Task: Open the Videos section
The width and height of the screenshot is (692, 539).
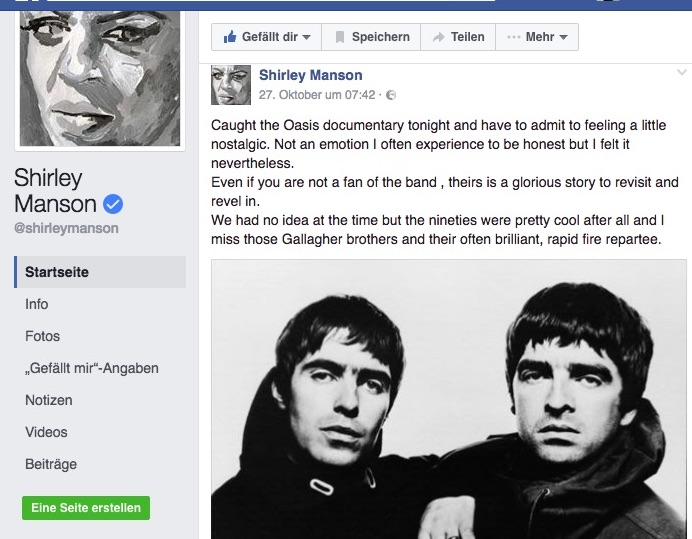Action: pyautogui.click(x=47, y=432)
